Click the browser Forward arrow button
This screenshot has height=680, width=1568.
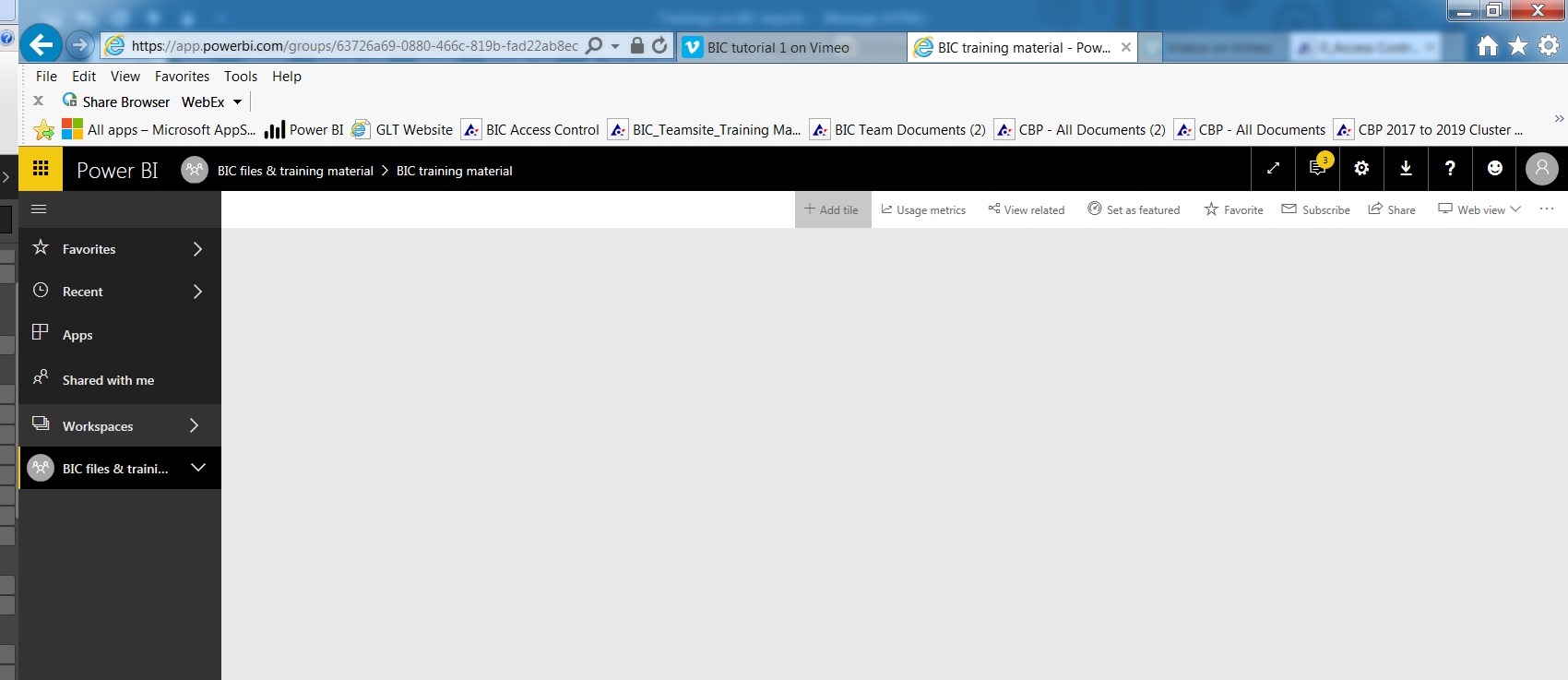tap(80, 44)
